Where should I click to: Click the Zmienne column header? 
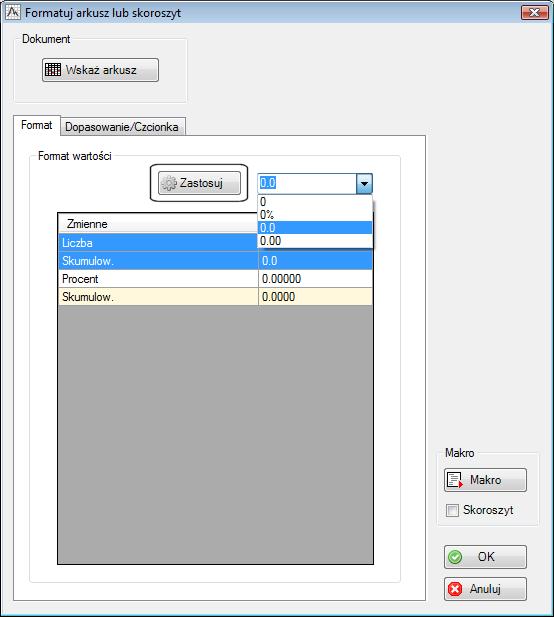(x=158, y=224)
